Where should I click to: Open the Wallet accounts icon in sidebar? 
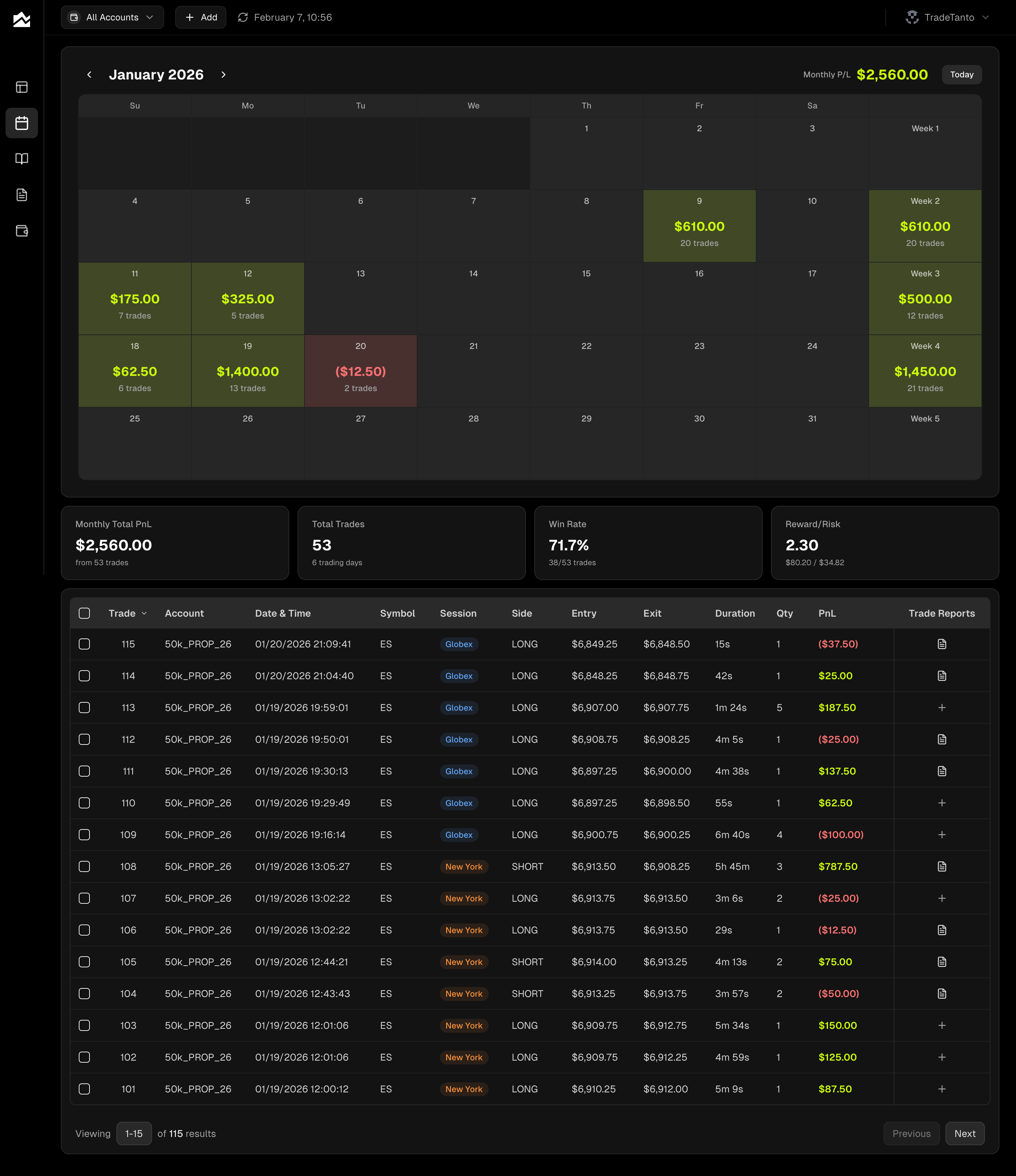pyautogui.click(x=21, y=230)
